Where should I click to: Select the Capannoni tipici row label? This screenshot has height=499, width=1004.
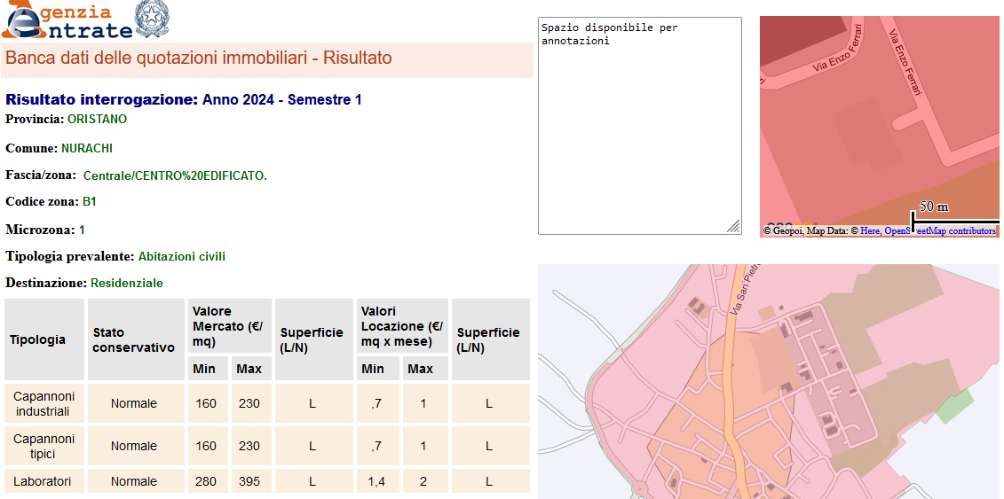(44, 446)
